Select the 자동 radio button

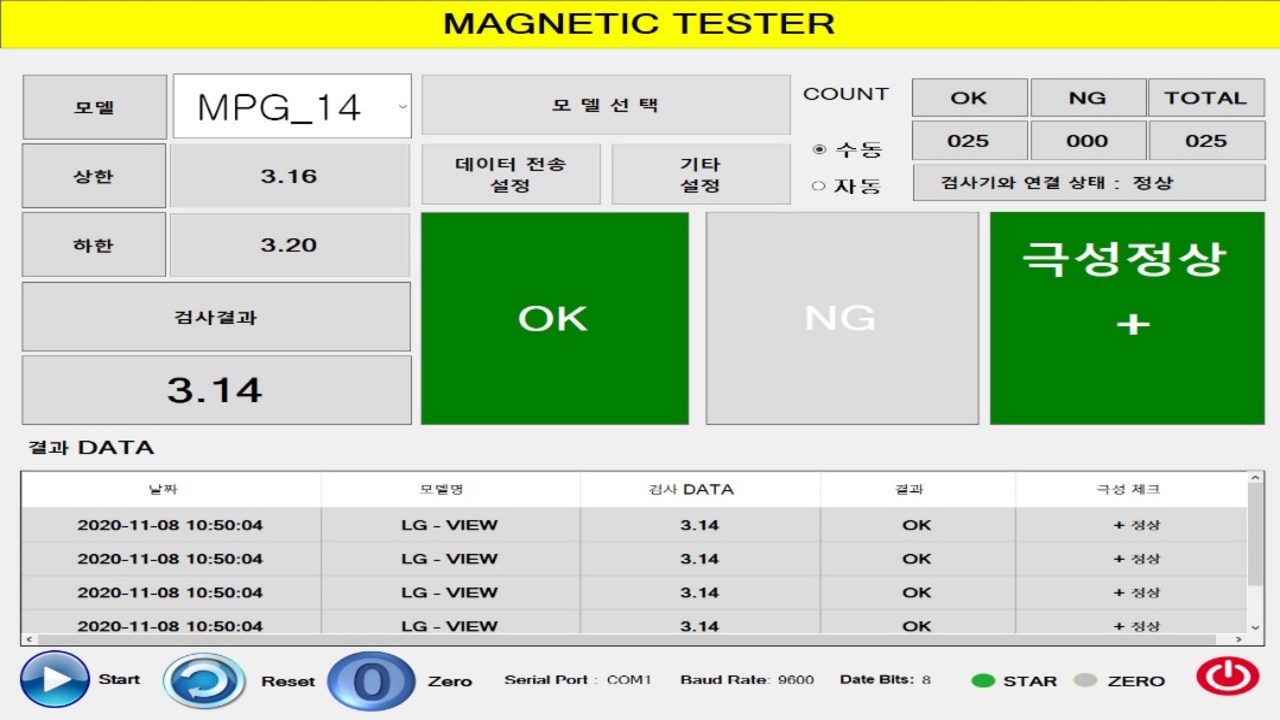(819, 185)
